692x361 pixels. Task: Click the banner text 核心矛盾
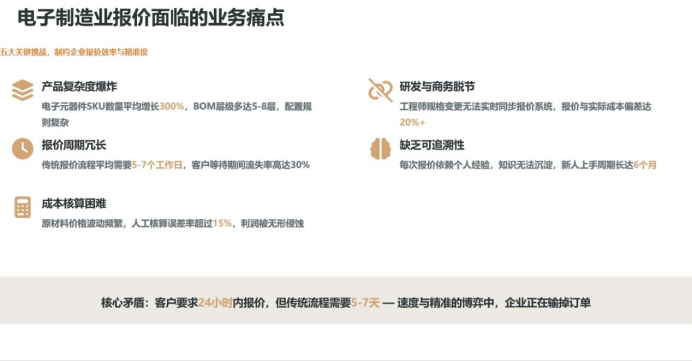coord(123,303)
